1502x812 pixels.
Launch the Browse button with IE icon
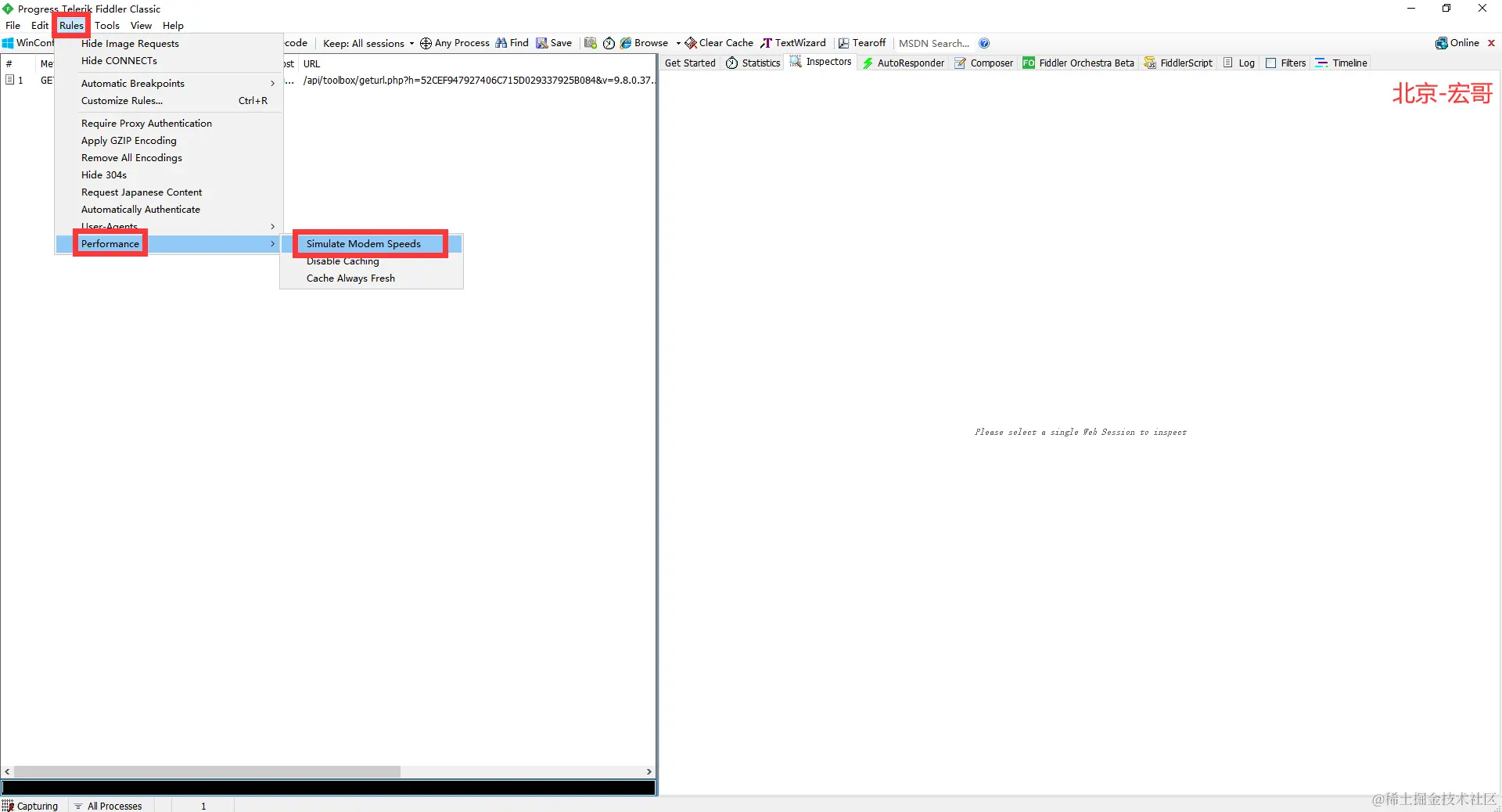pyautogui.click(x=644, y=43)
